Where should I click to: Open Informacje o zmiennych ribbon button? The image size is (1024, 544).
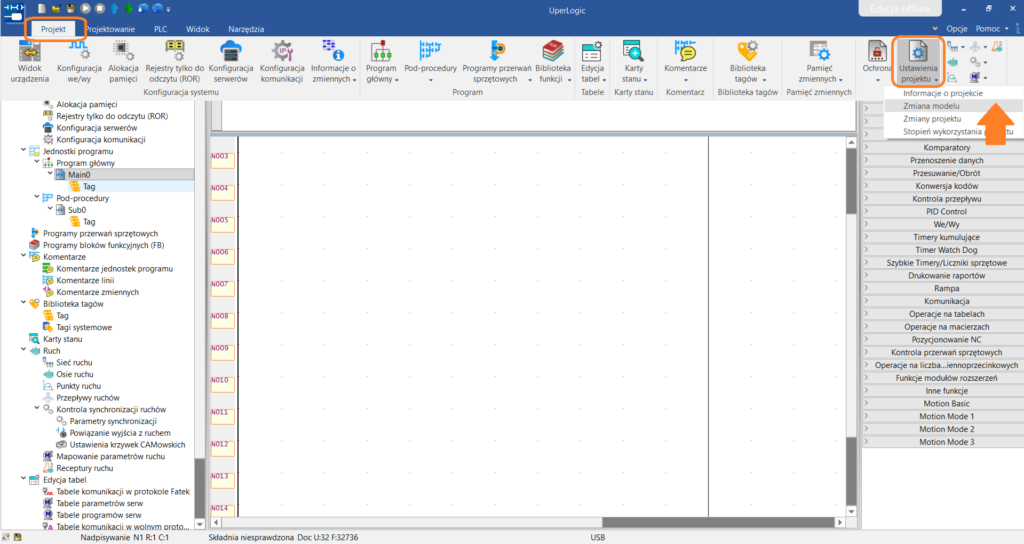[x=333, y=61]
